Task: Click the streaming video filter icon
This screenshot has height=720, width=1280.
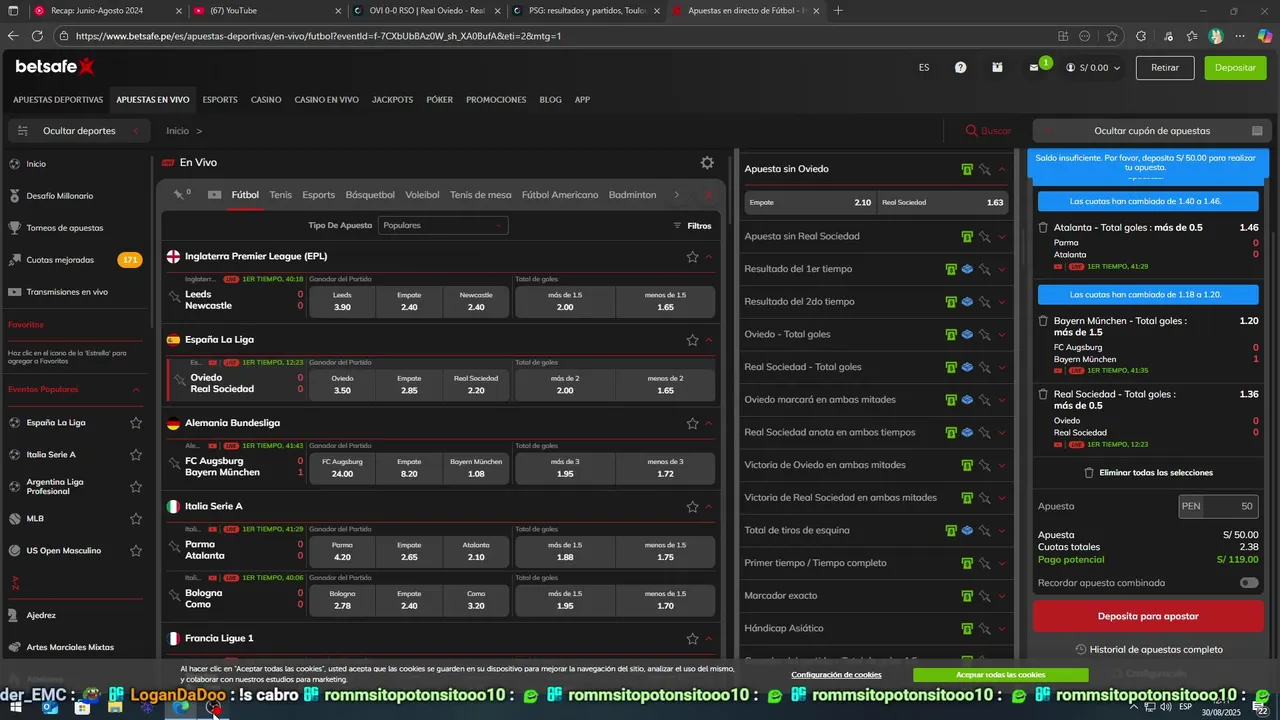Action: (x=214, y=195)
